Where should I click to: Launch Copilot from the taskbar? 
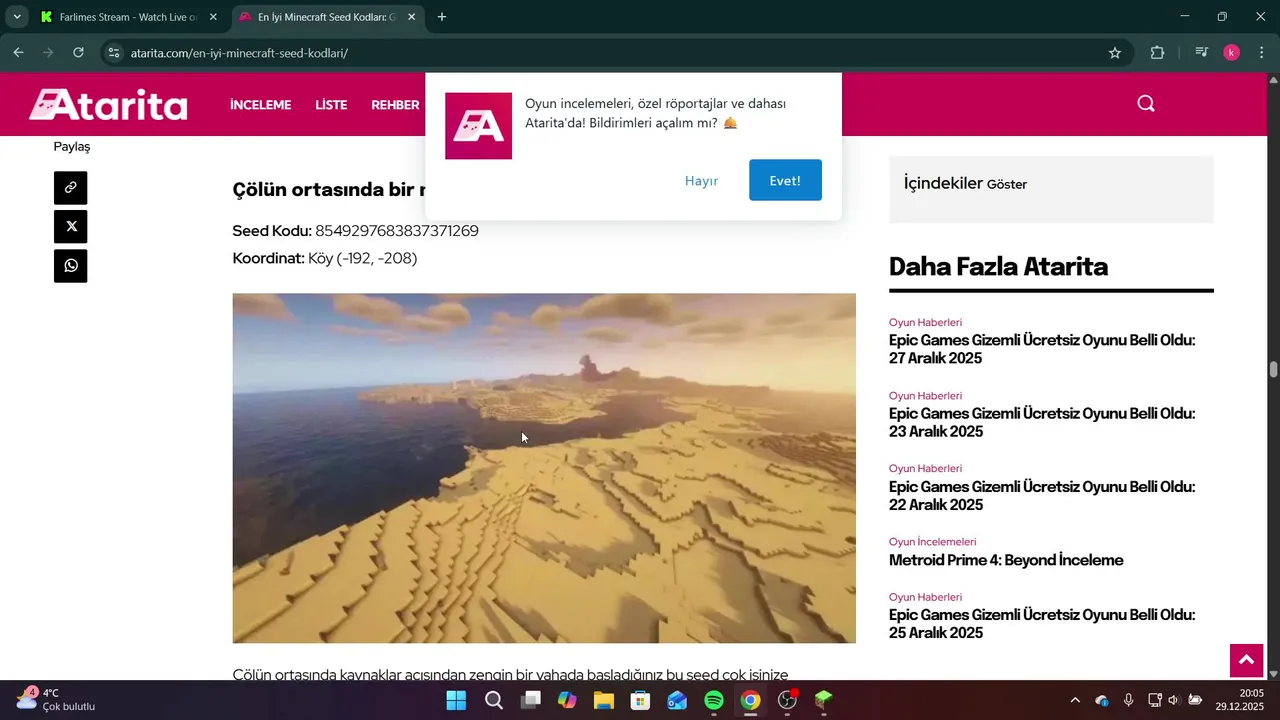(567, 700)
